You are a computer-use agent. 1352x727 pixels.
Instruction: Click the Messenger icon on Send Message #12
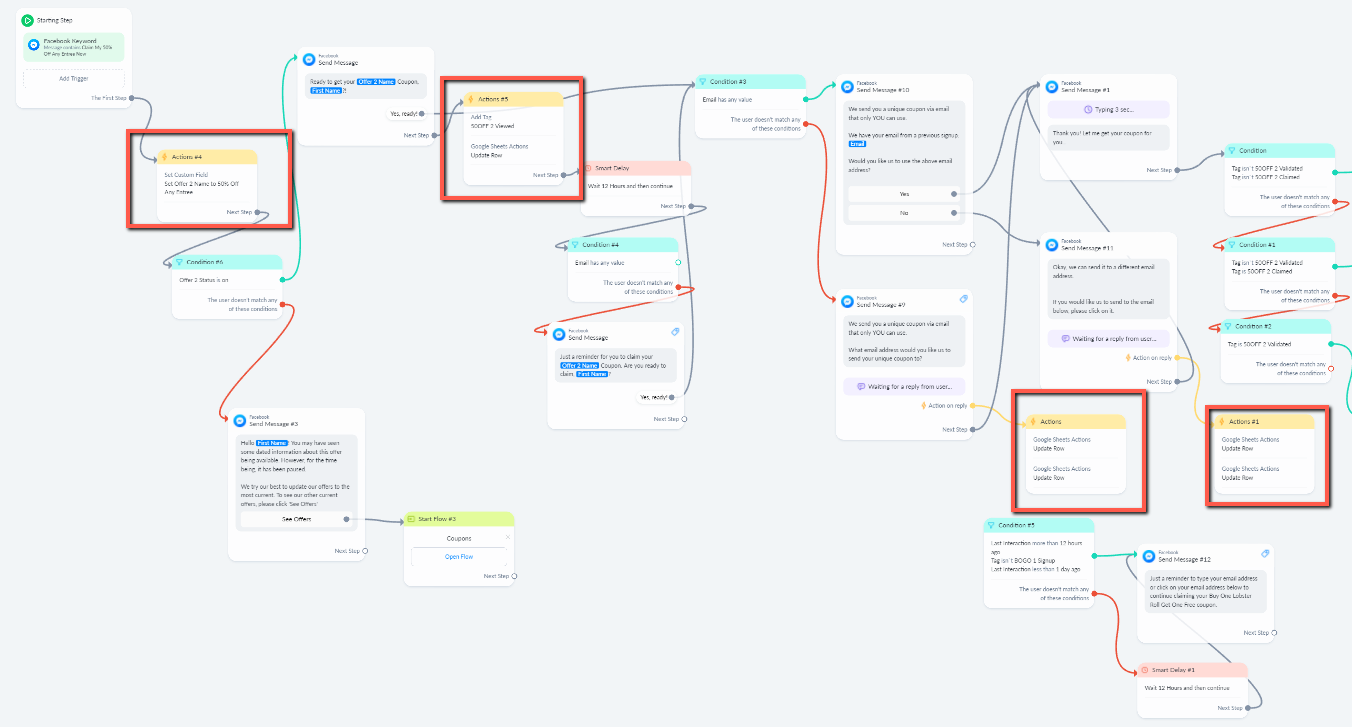[1149, 556]
